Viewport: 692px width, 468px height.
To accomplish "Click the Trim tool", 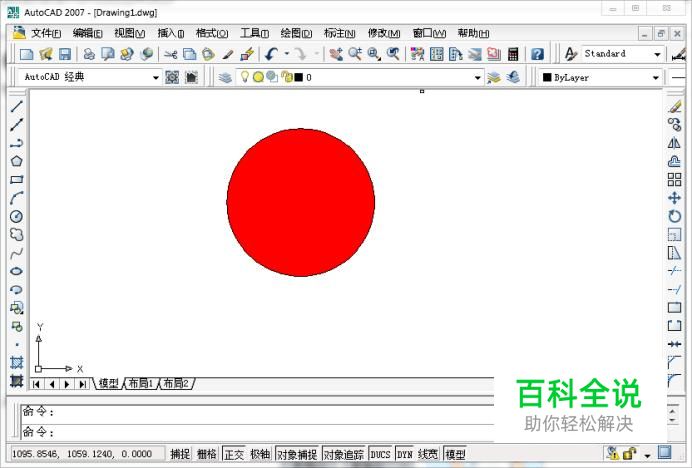I will coord(674,271).
